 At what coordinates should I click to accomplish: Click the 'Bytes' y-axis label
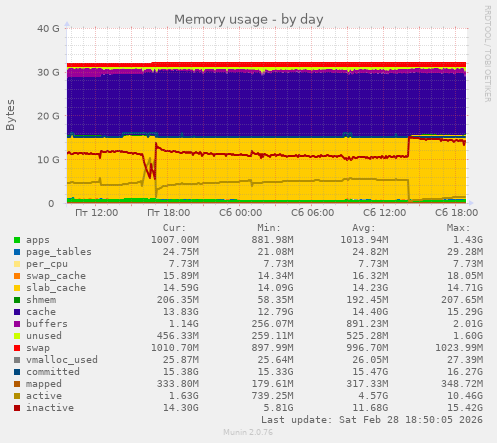click(10, 115)
